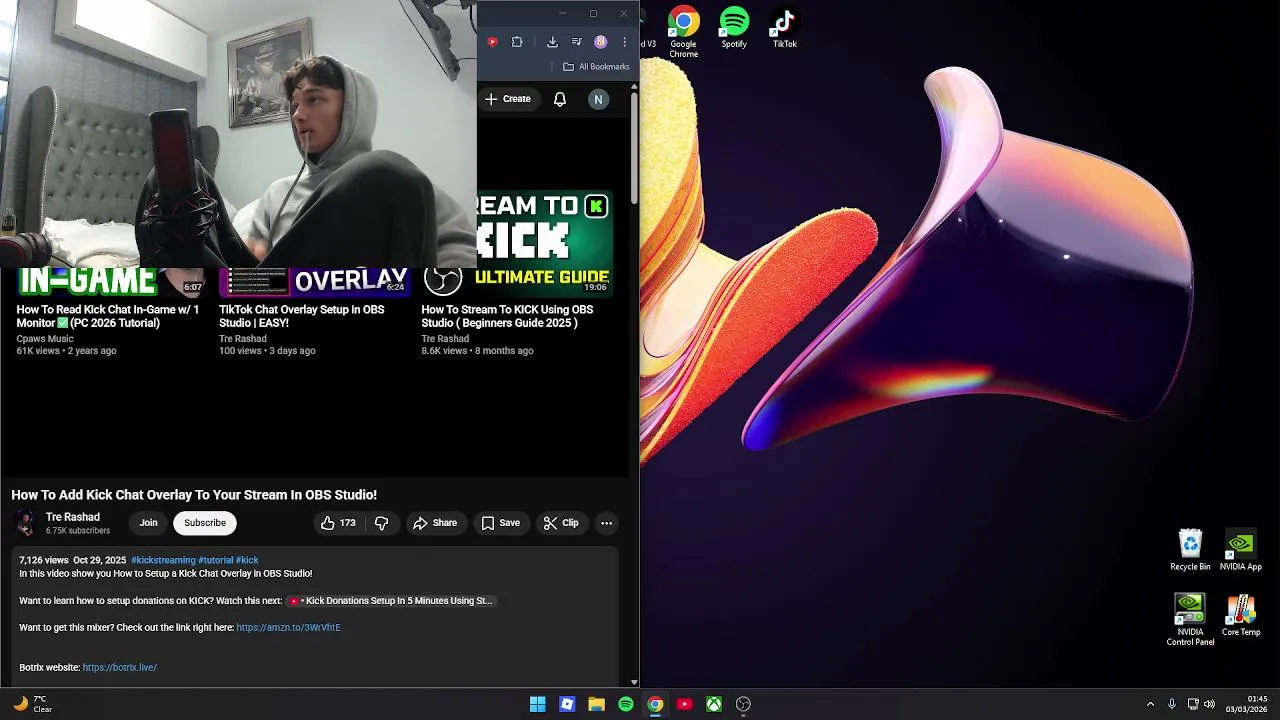Open the Tre Rashad channel name link
Image resolution: width=1280 pixels, height=720 pixels.
(73, 517)
